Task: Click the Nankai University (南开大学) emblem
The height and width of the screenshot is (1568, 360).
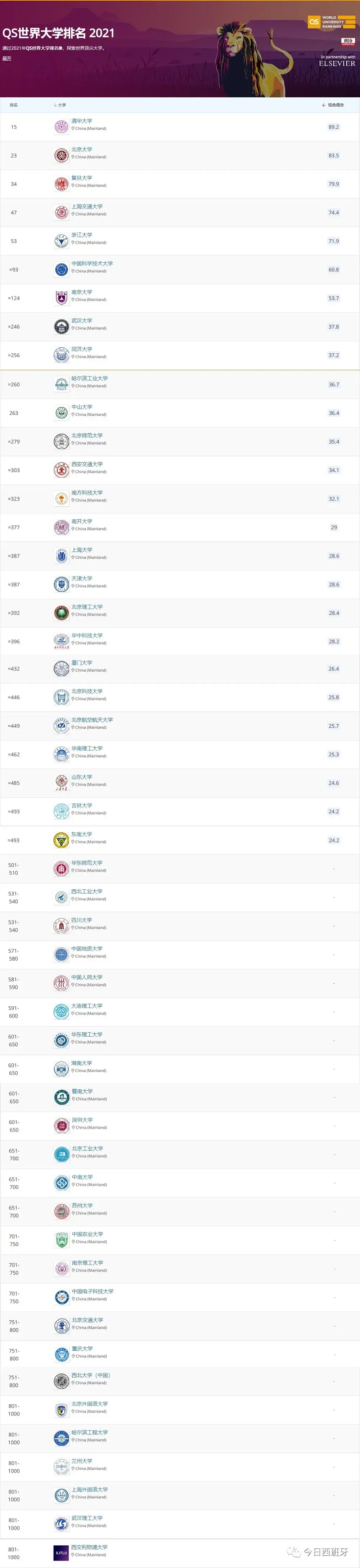Action: pyautogui.click(x=62, y=527)
